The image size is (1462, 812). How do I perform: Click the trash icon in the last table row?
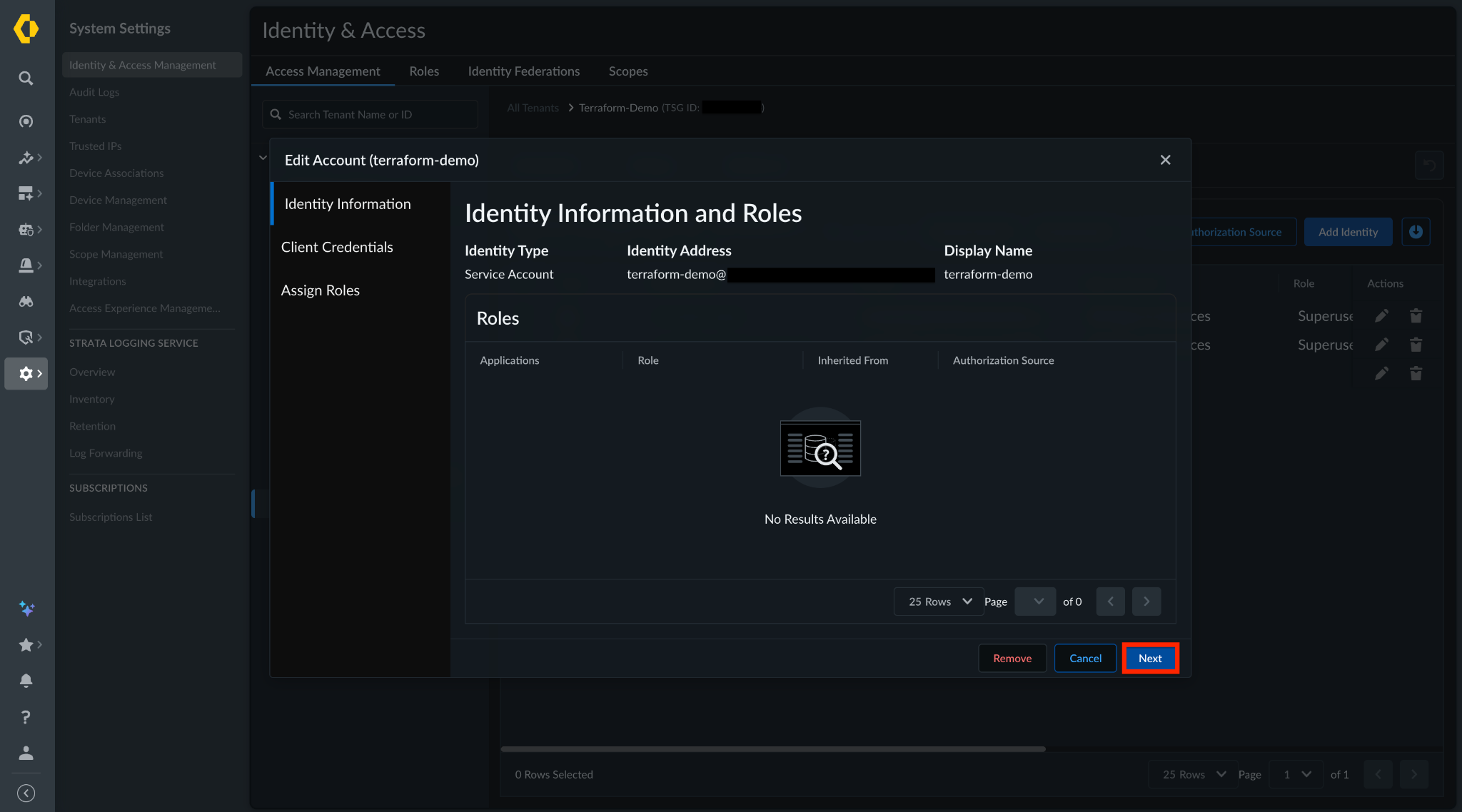pos(1416,373)
